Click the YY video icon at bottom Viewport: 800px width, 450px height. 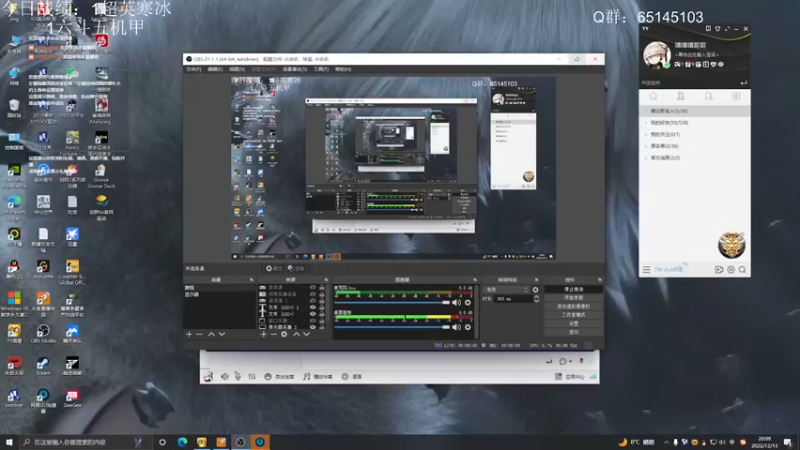pyautogui.click(x=719, y=269)
